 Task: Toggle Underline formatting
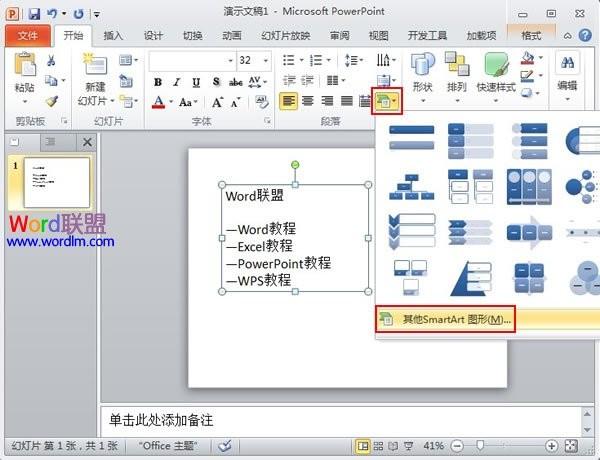(196, 82)
